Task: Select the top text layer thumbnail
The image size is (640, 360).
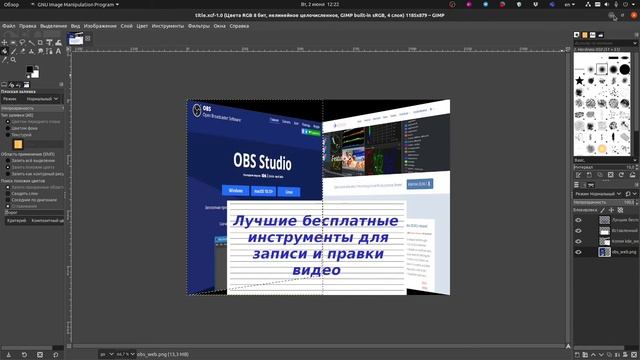Action: coord(604,220)
